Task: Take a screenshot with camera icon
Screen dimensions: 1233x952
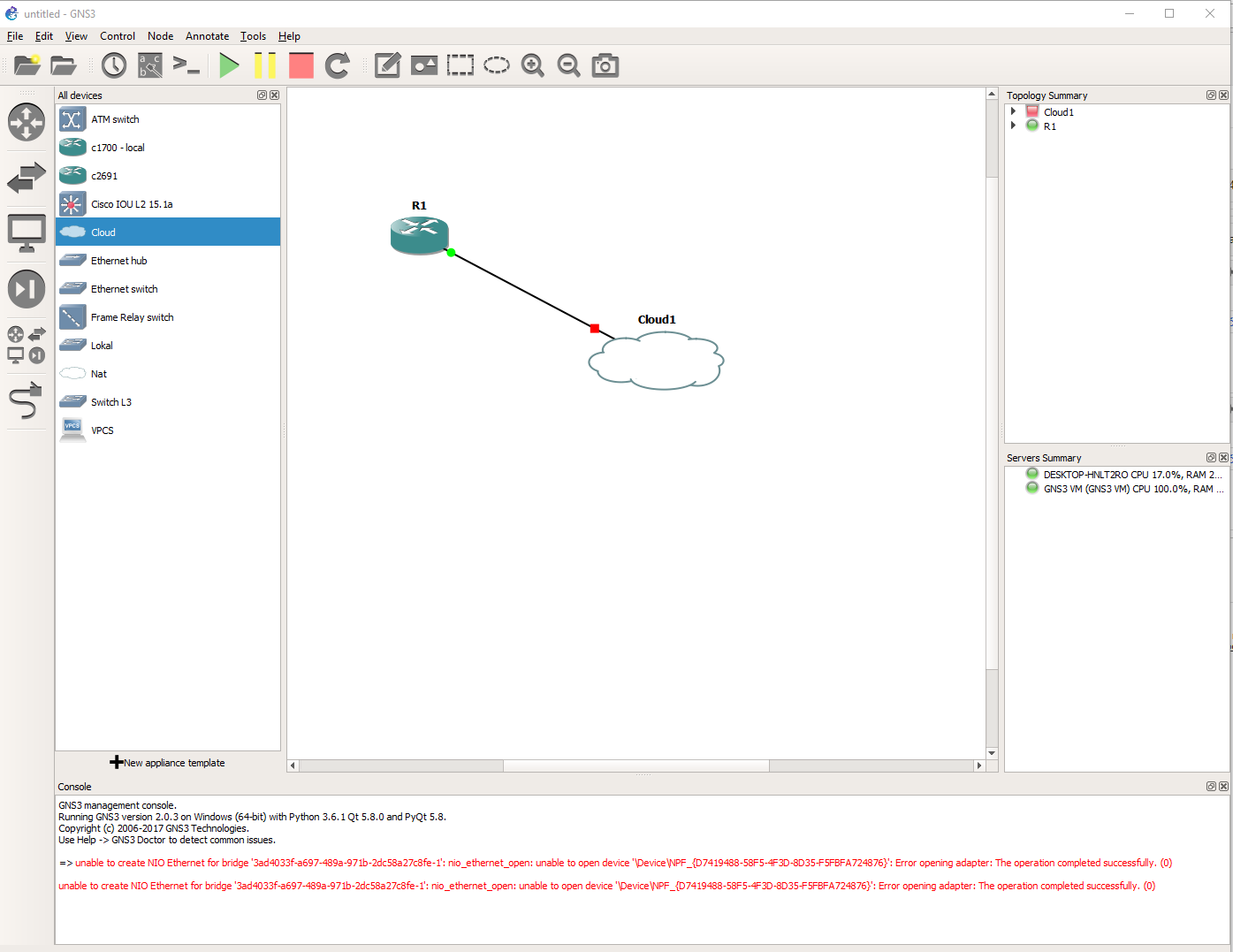Action: (x=605, y=65)
